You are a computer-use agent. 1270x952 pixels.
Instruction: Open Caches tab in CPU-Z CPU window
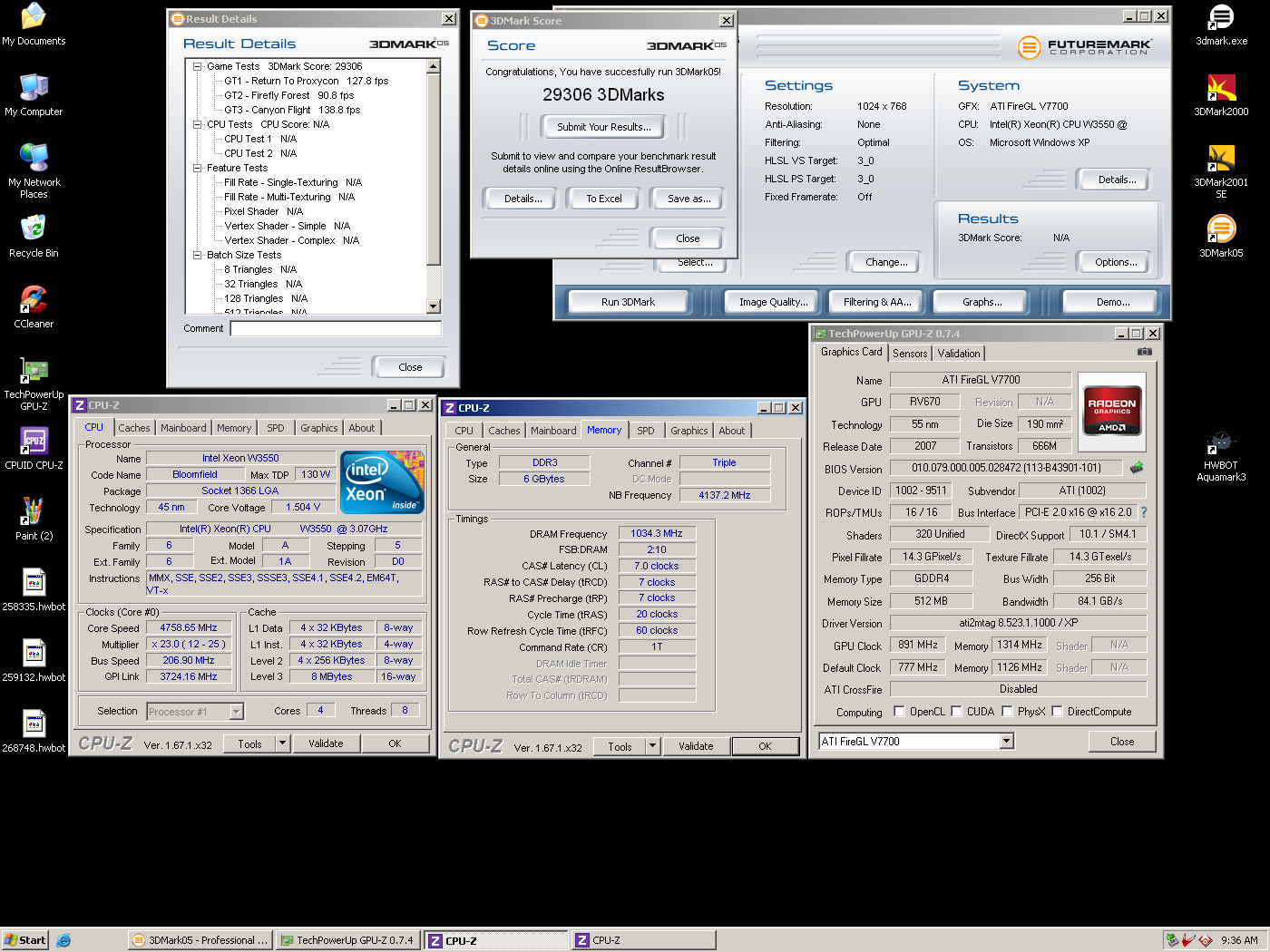[134, 428]
